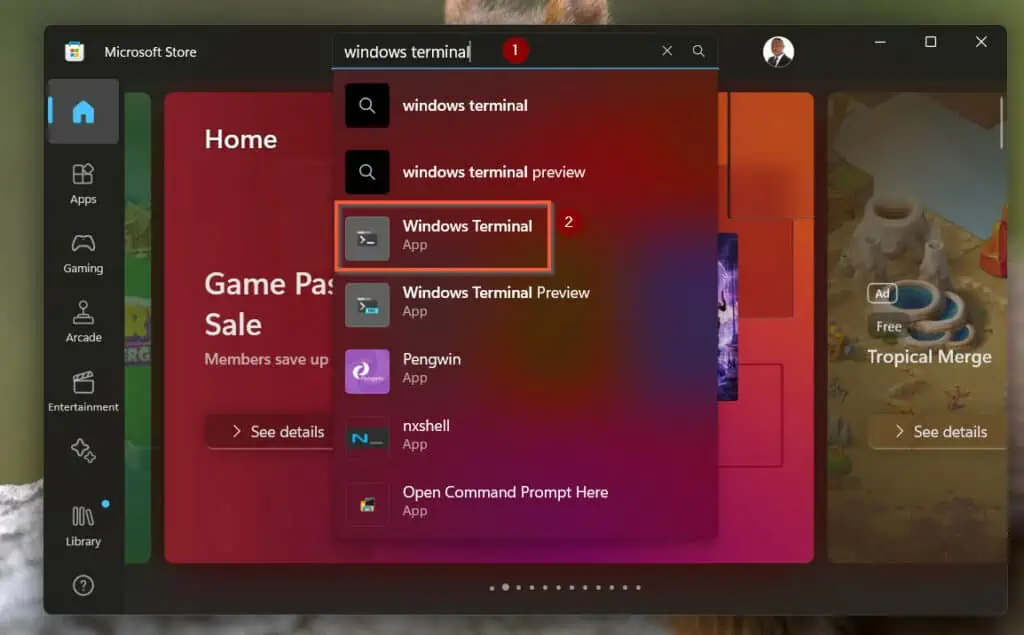Open the nxshell app result
1024x635 pixels.
(x=525, y=436)
